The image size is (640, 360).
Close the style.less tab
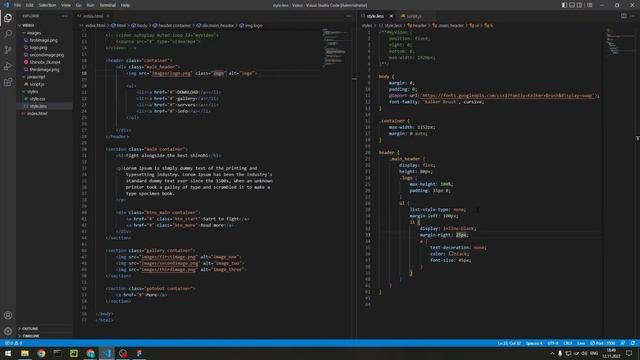pos(391,16)
